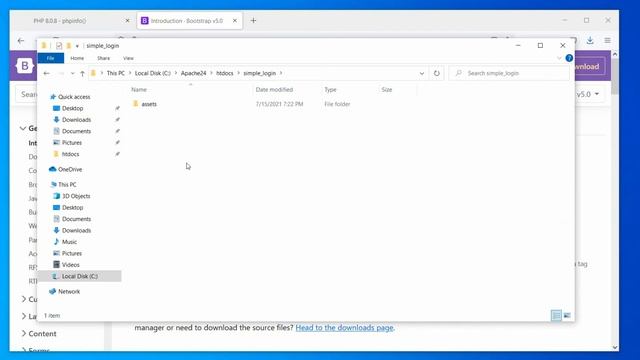Image resolution: width=640 pixels, height=360 pixels.
Task: Open recent locations dropdown arrow
Action: 72,73
